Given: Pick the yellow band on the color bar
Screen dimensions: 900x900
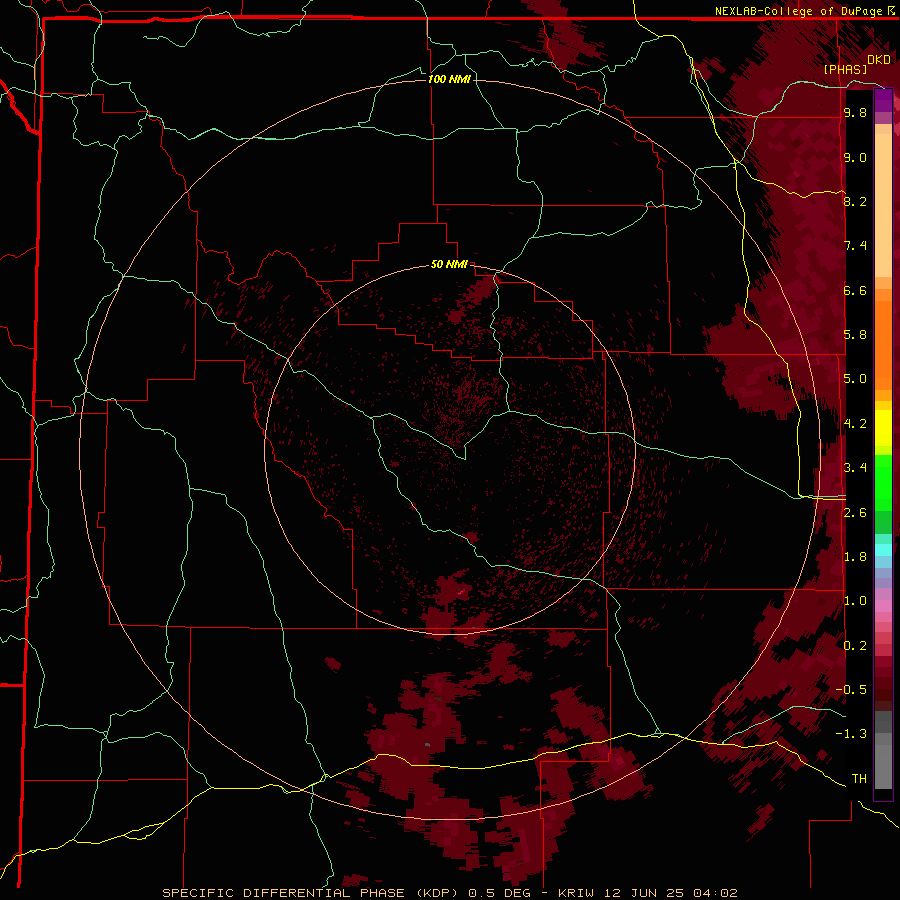Looking at the screenshot, I should click(883, 428).
